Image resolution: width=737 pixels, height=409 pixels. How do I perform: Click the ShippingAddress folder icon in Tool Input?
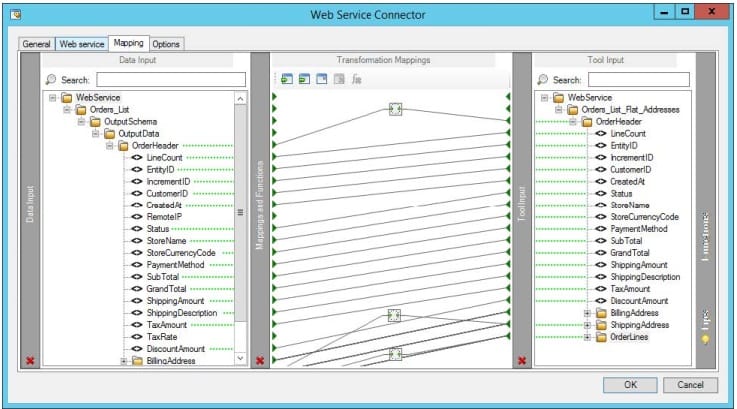[601, 325]
